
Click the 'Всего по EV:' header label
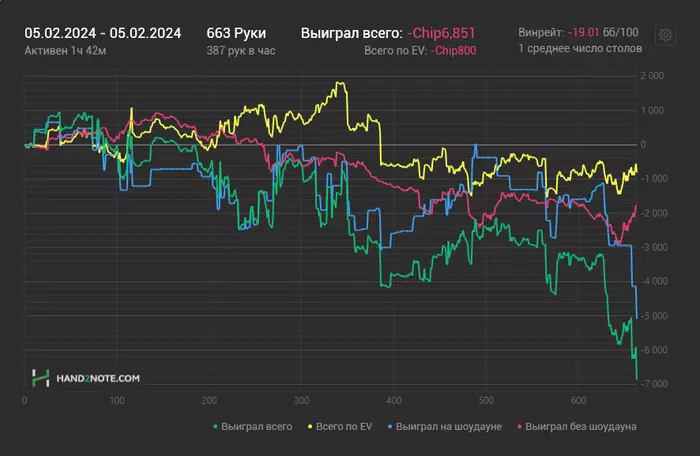pyautogui.click(x=396, y=50)
